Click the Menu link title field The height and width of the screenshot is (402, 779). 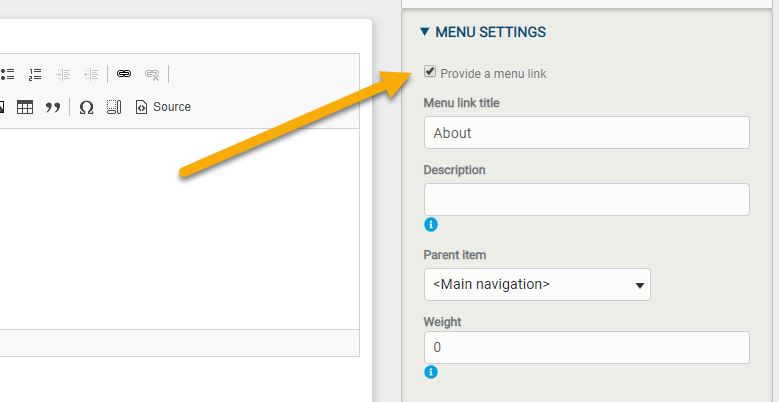click(x=586, y=133)
